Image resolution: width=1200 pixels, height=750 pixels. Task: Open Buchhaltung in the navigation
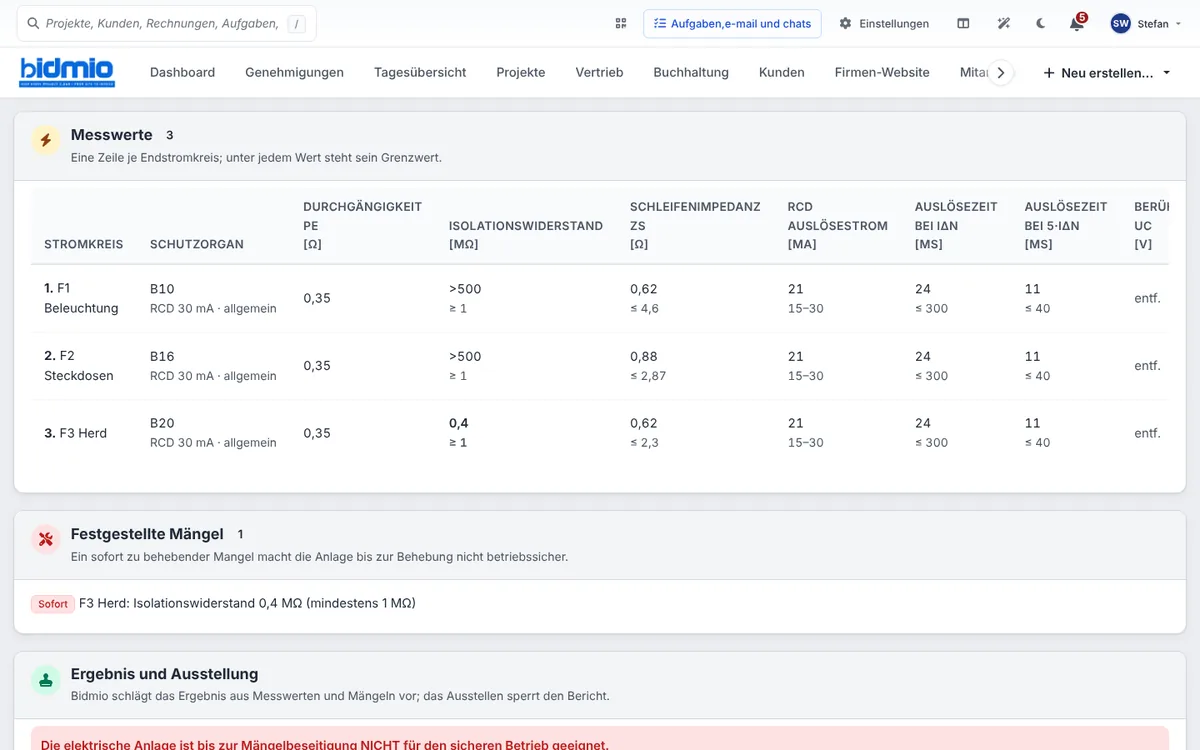(x=691, y=72)
